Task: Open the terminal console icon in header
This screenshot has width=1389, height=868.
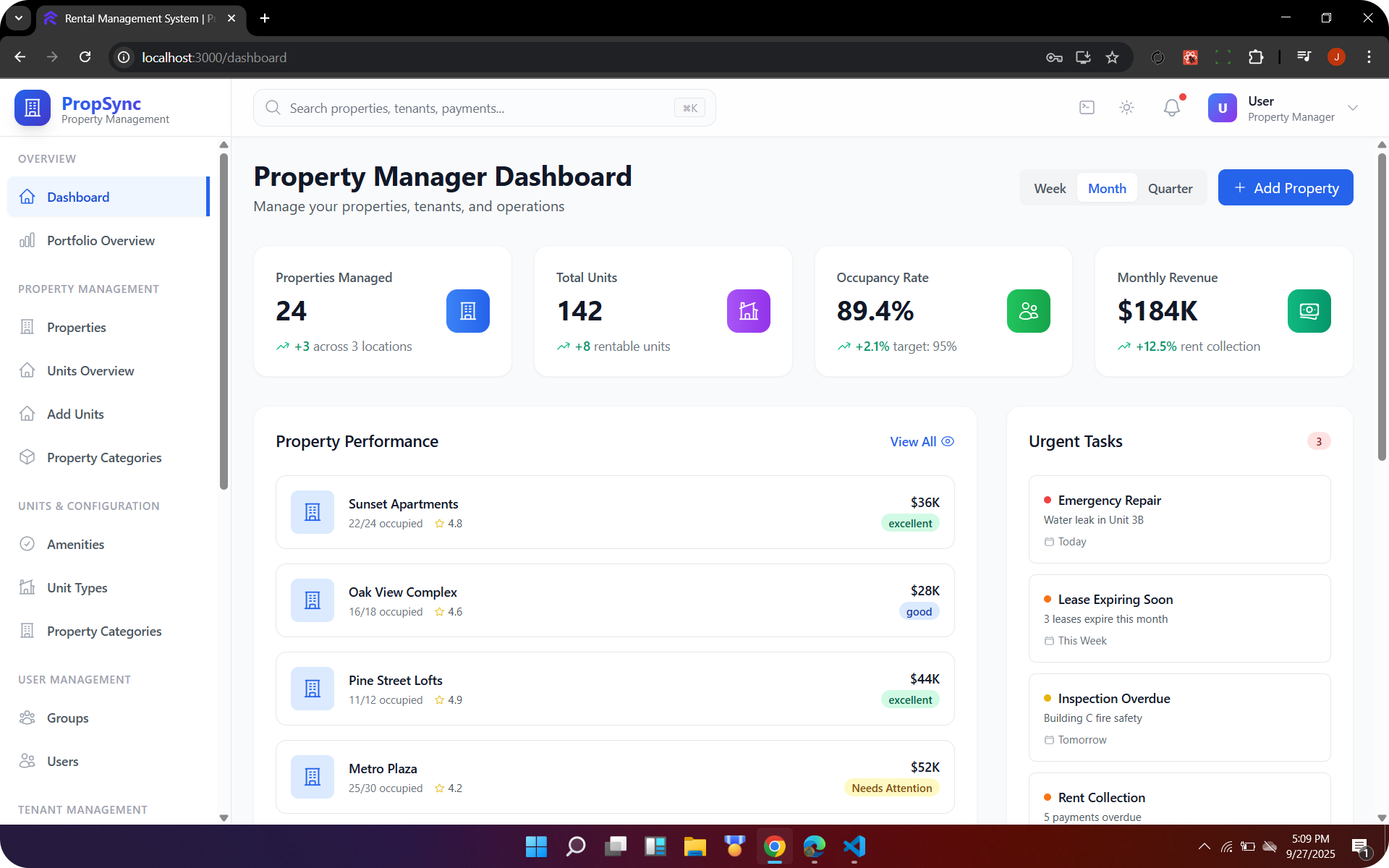Action: coord(1087,108)
